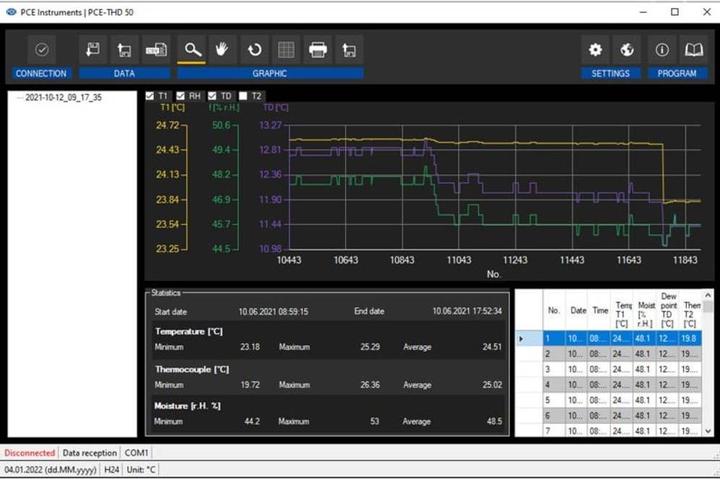Click the up arrow of table scrollbar

coord(708,295)
